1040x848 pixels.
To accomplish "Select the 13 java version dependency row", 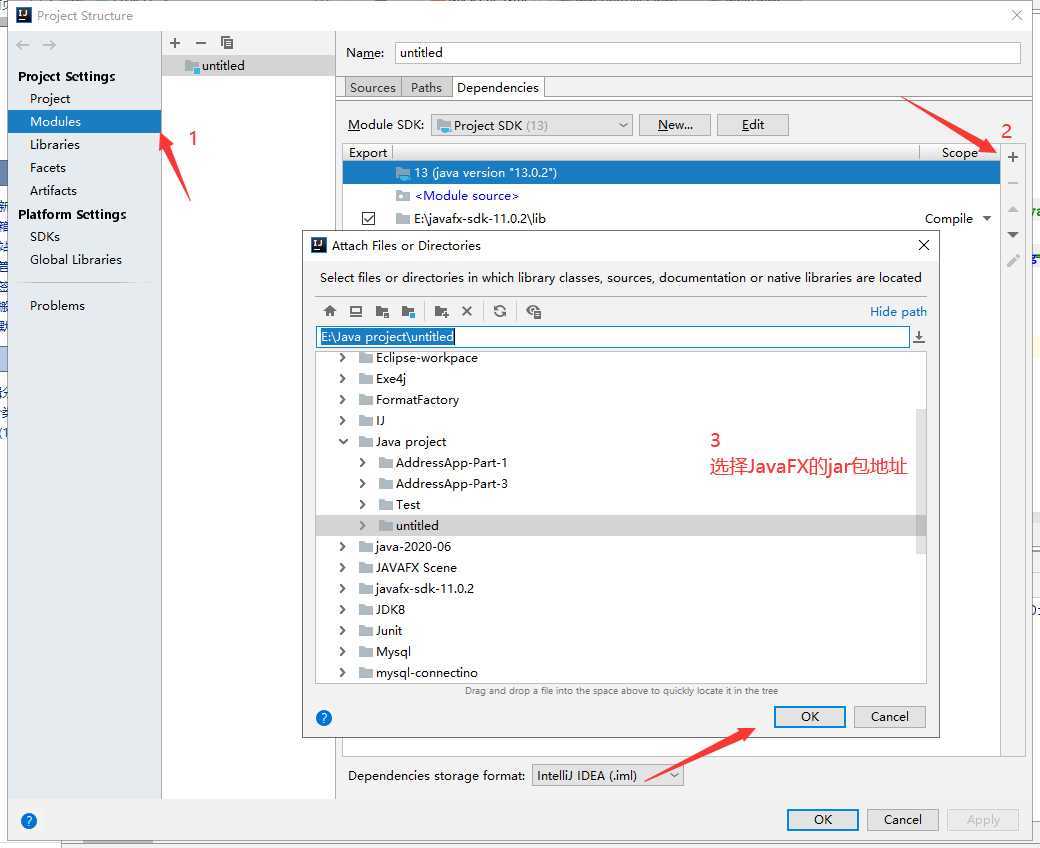I will click(671, 172).
